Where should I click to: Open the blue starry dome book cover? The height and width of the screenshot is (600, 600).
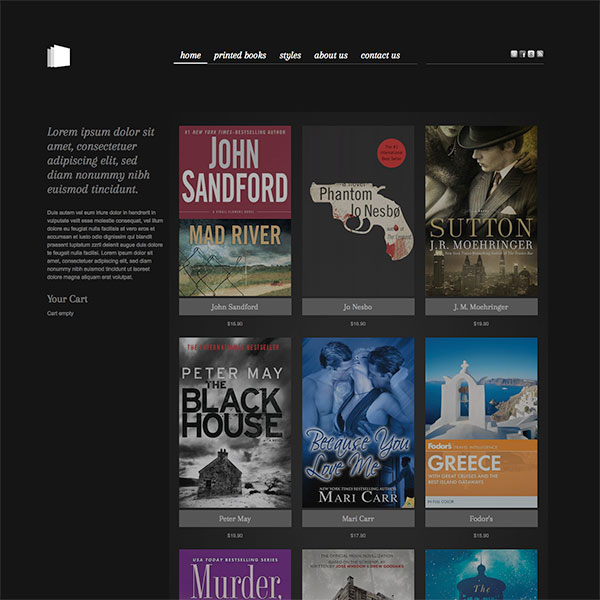pyautogui.click(x=481, y=574)
